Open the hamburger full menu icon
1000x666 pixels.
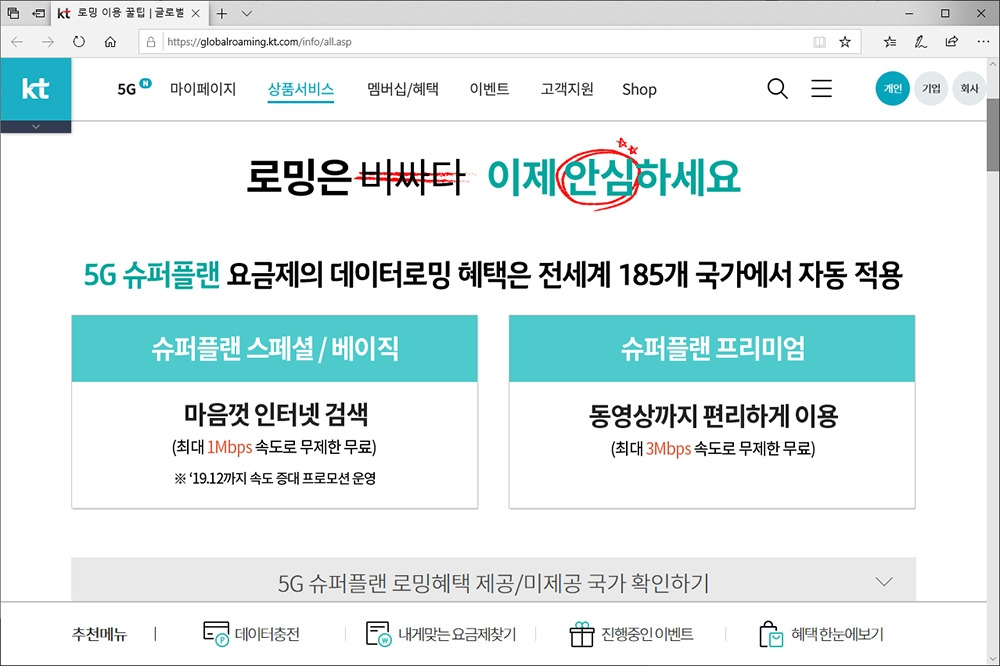tap(821, 89)
